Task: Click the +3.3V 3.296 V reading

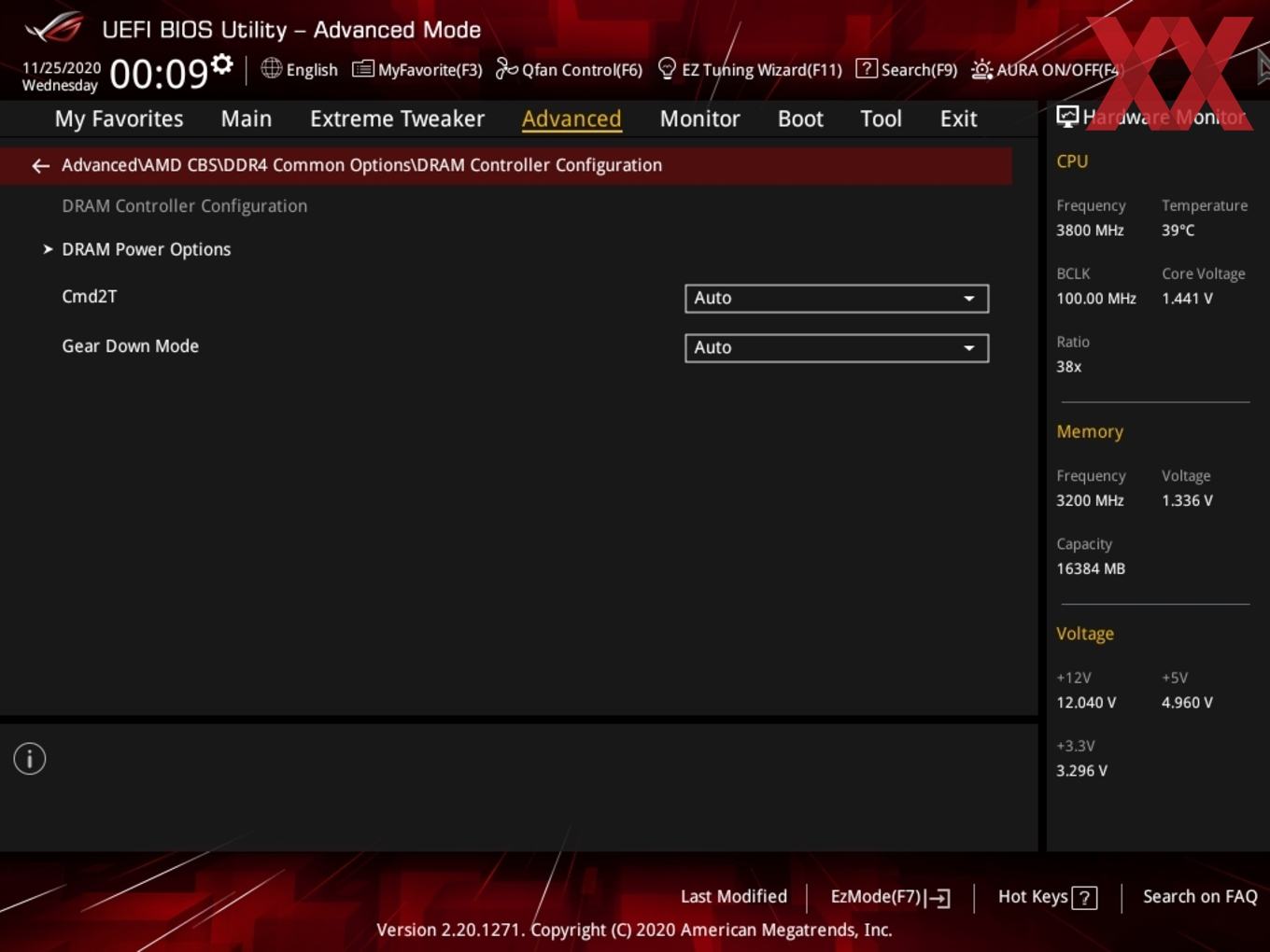Action: [1081, 771]
